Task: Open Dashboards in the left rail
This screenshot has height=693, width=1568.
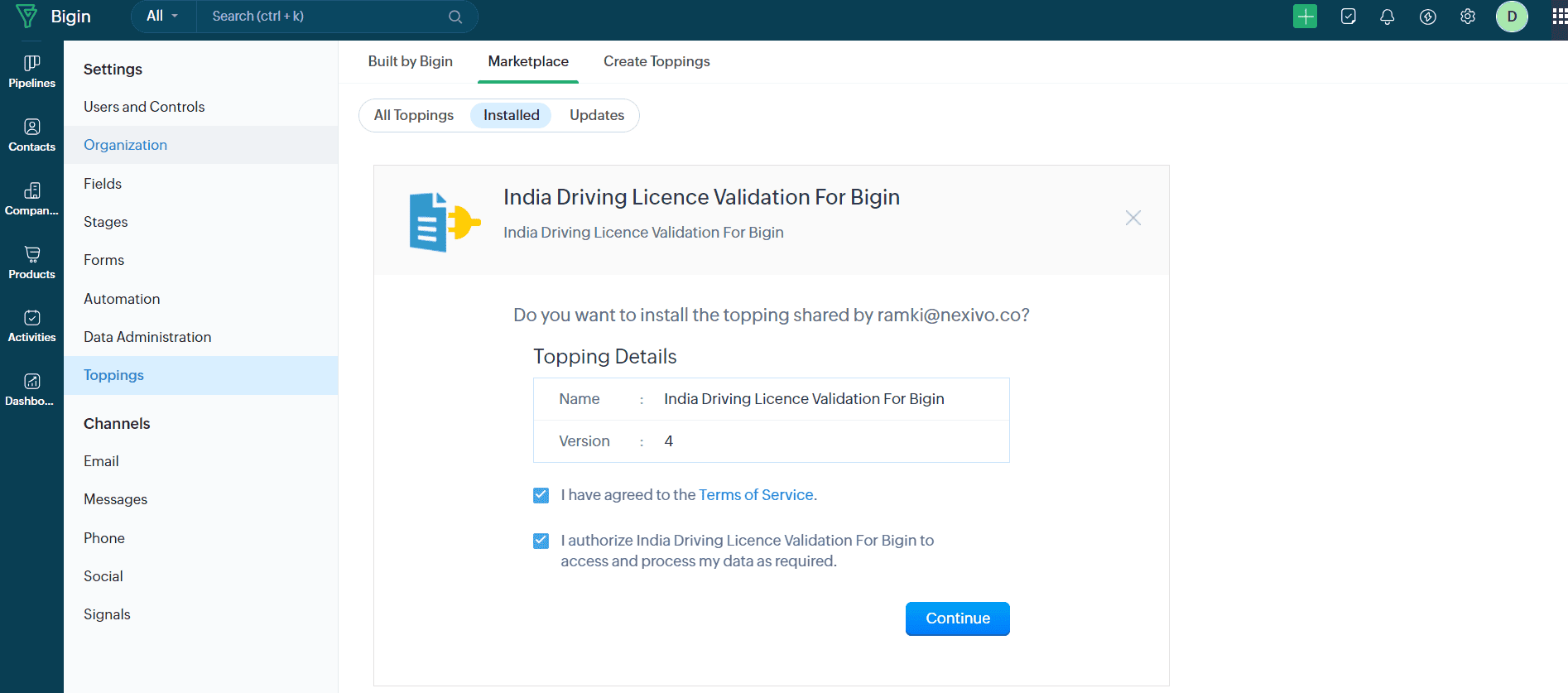Action: pyautogui.click(x=31, y=390)
